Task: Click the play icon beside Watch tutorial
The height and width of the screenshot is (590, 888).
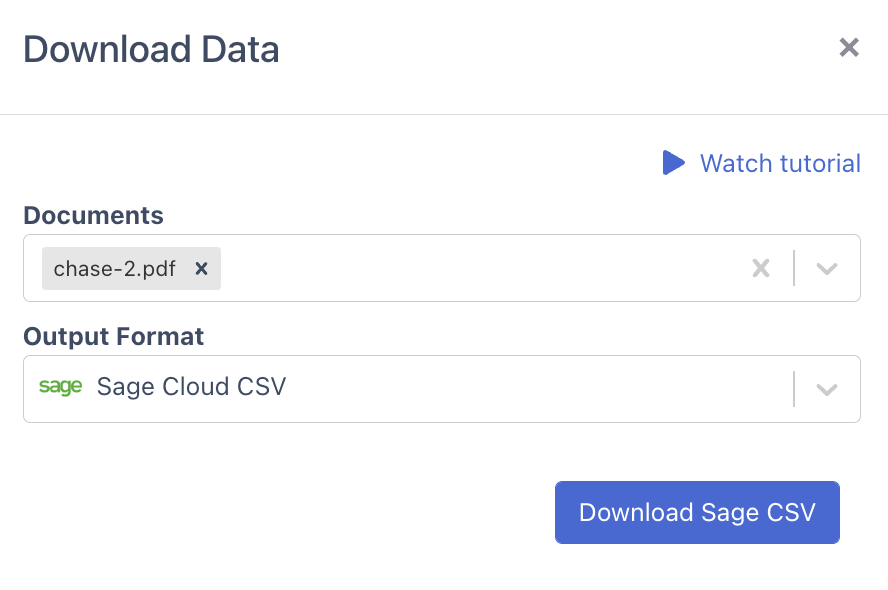Action: click(674, 163)
